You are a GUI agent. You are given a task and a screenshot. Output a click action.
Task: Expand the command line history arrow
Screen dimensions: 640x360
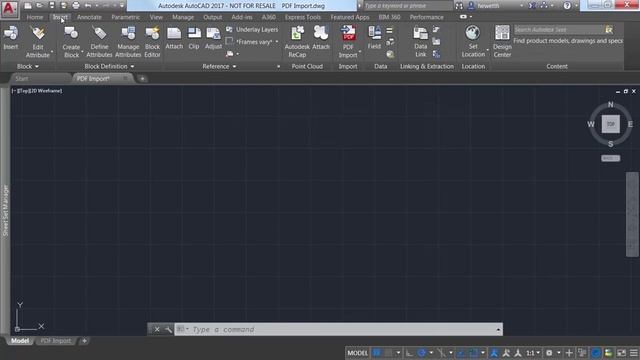click(x=498, y=329)
